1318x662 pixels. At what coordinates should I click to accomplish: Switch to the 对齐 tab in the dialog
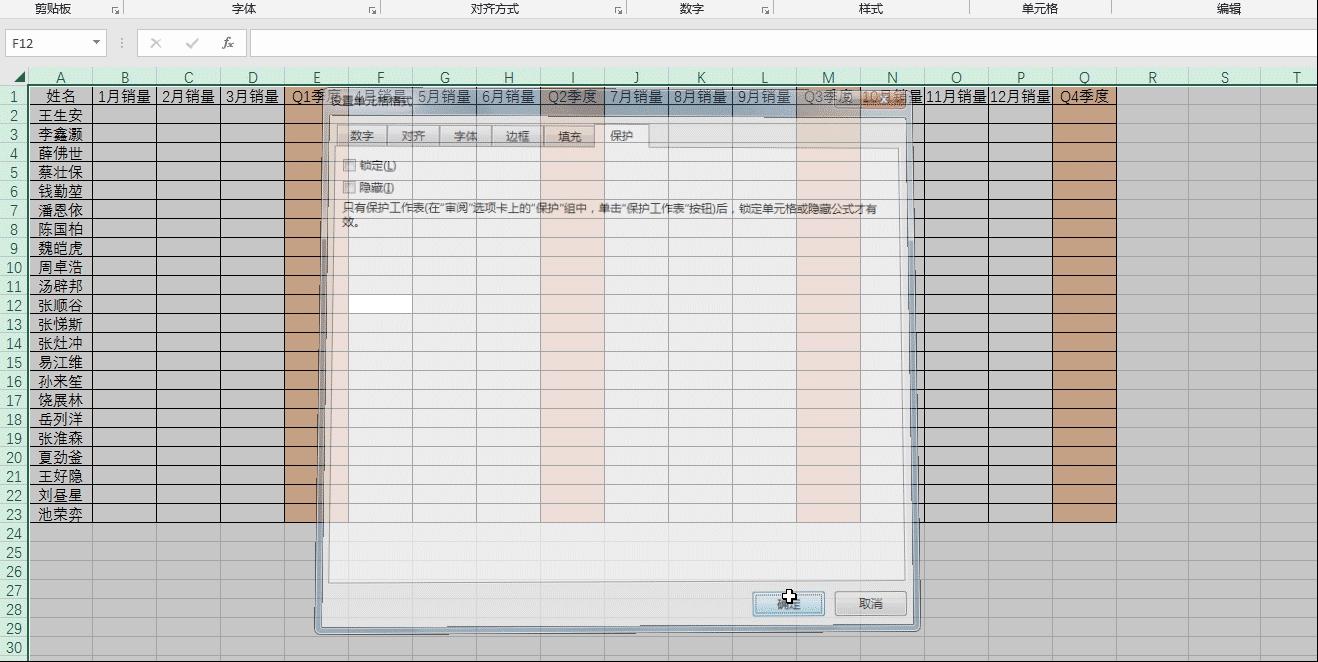point(413,136)
